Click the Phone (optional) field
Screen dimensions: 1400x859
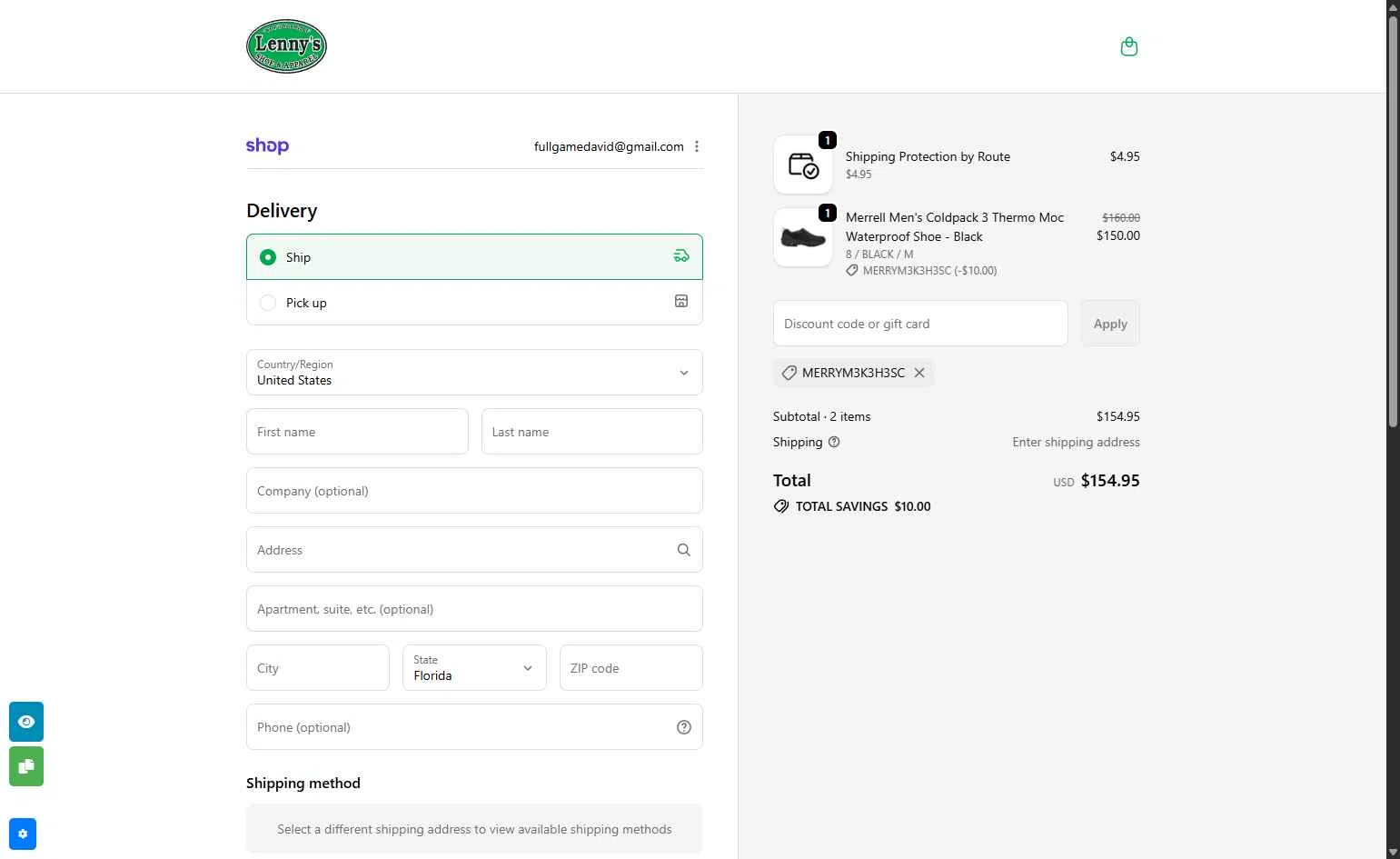[474, 727]
